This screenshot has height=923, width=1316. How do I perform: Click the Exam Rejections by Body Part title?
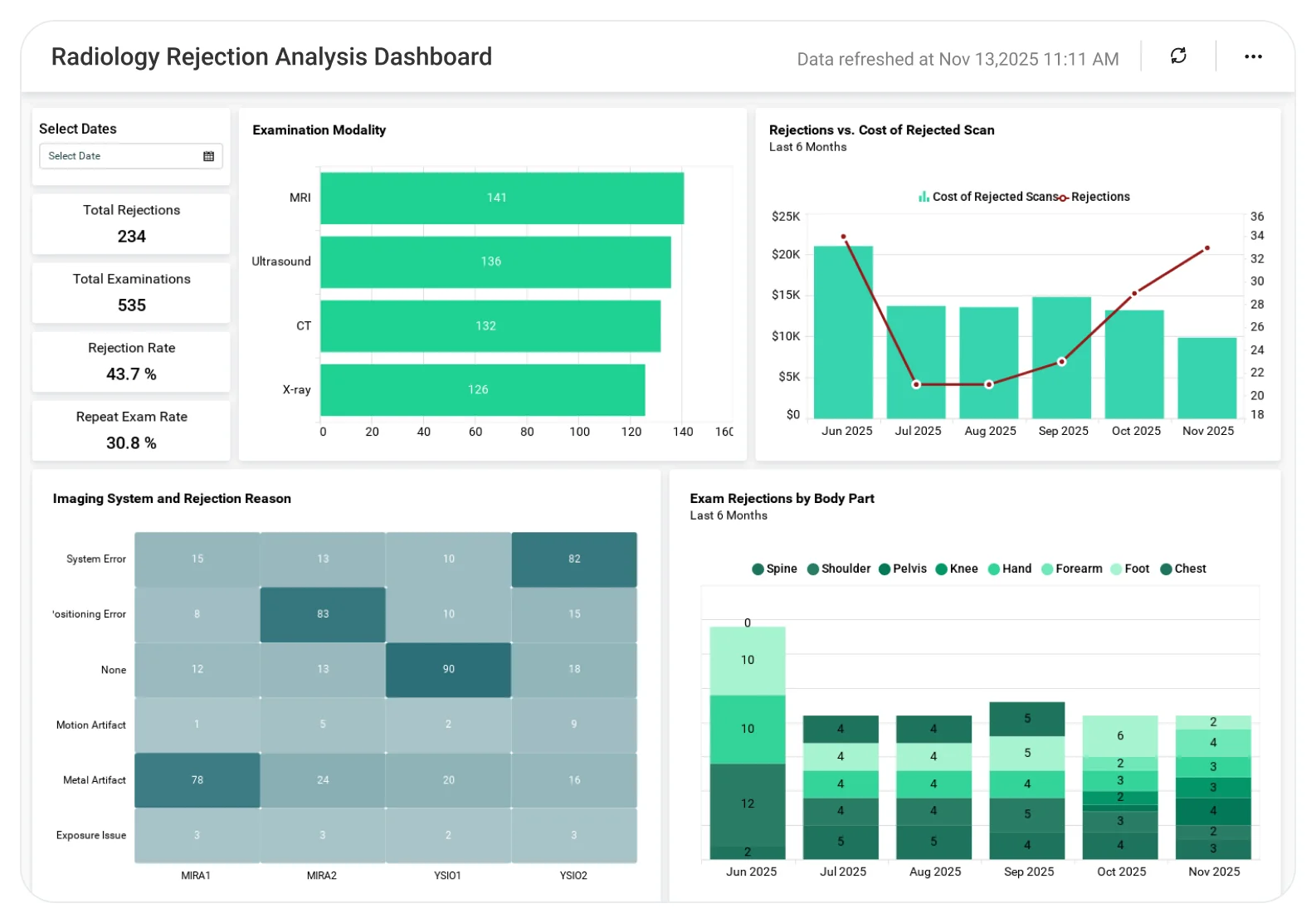[x=782, y=499]
